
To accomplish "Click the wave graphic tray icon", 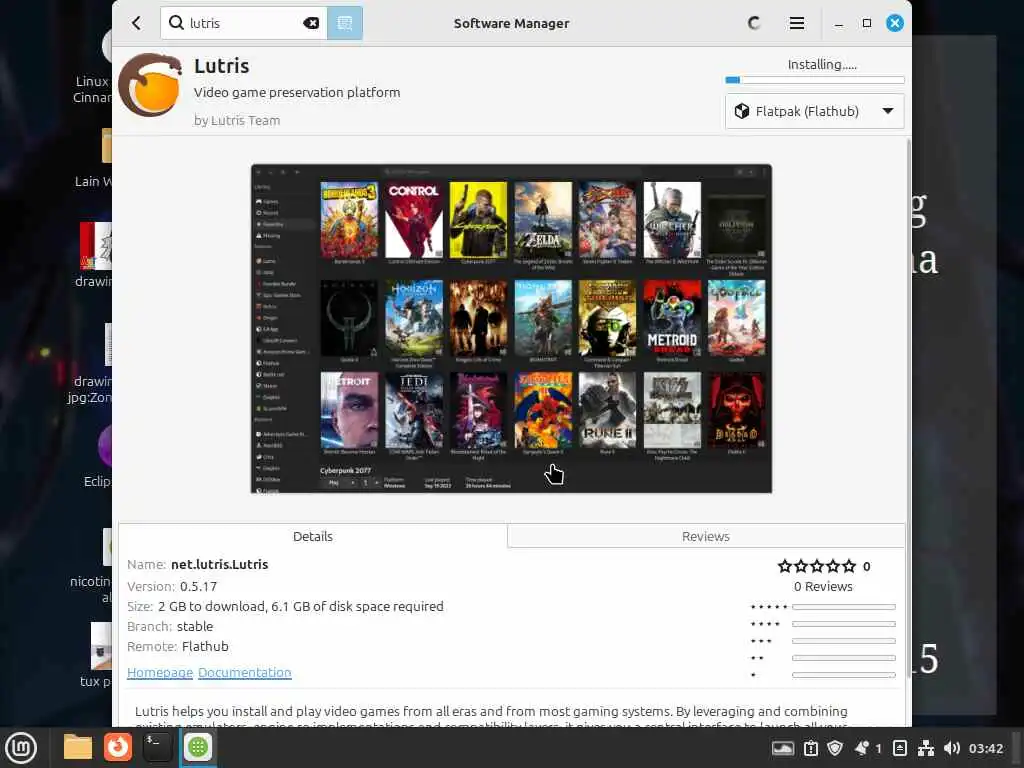I will point(782,748).
